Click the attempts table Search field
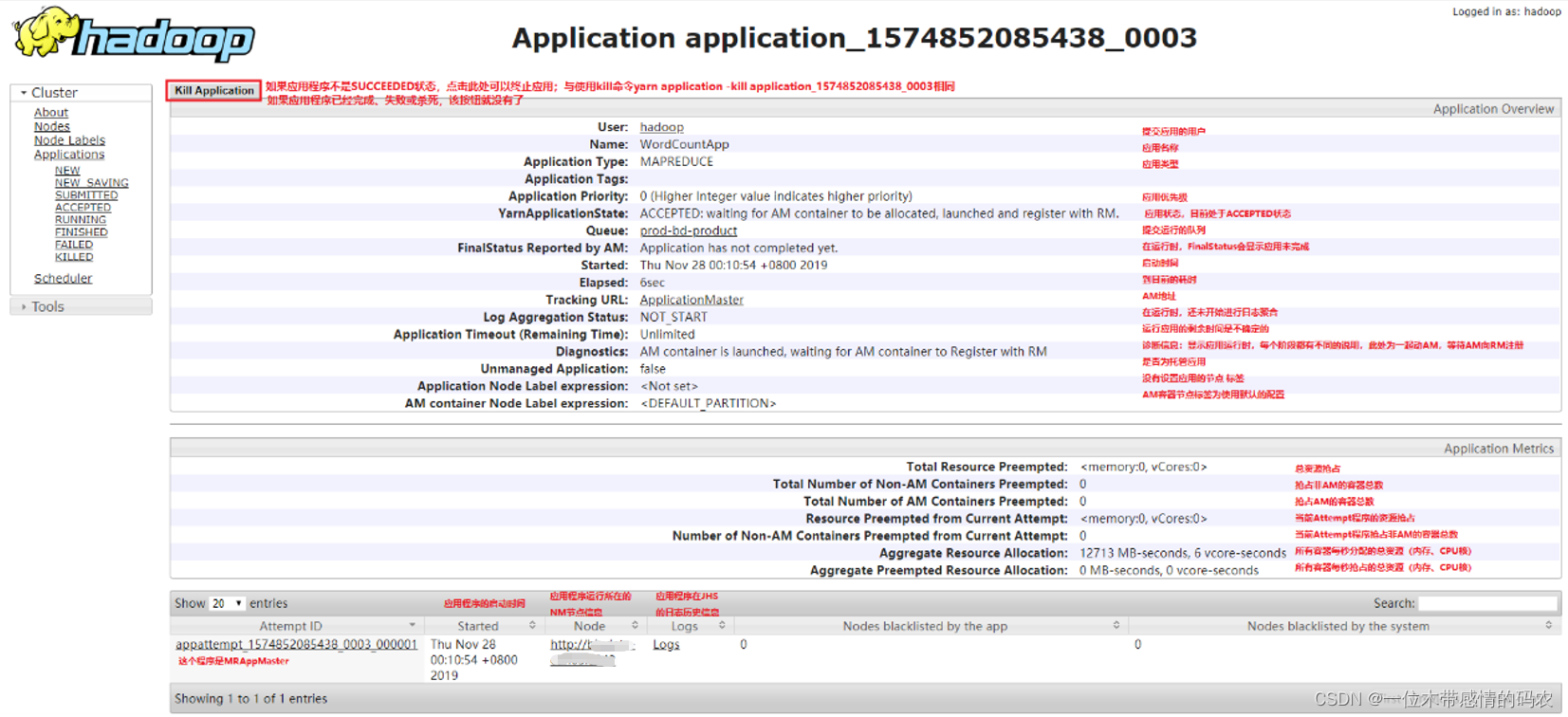The height and width of the screenshot is (717, 1568). click(x=1487, y=604)
